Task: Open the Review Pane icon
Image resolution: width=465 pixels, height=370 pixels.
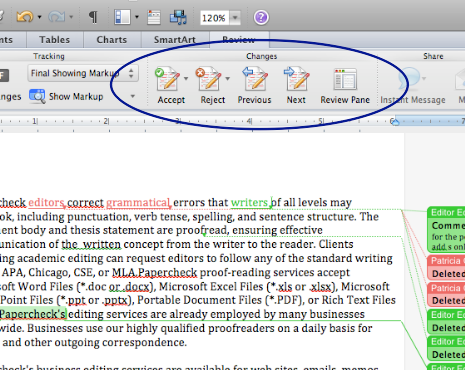Action: pos(345,80)
